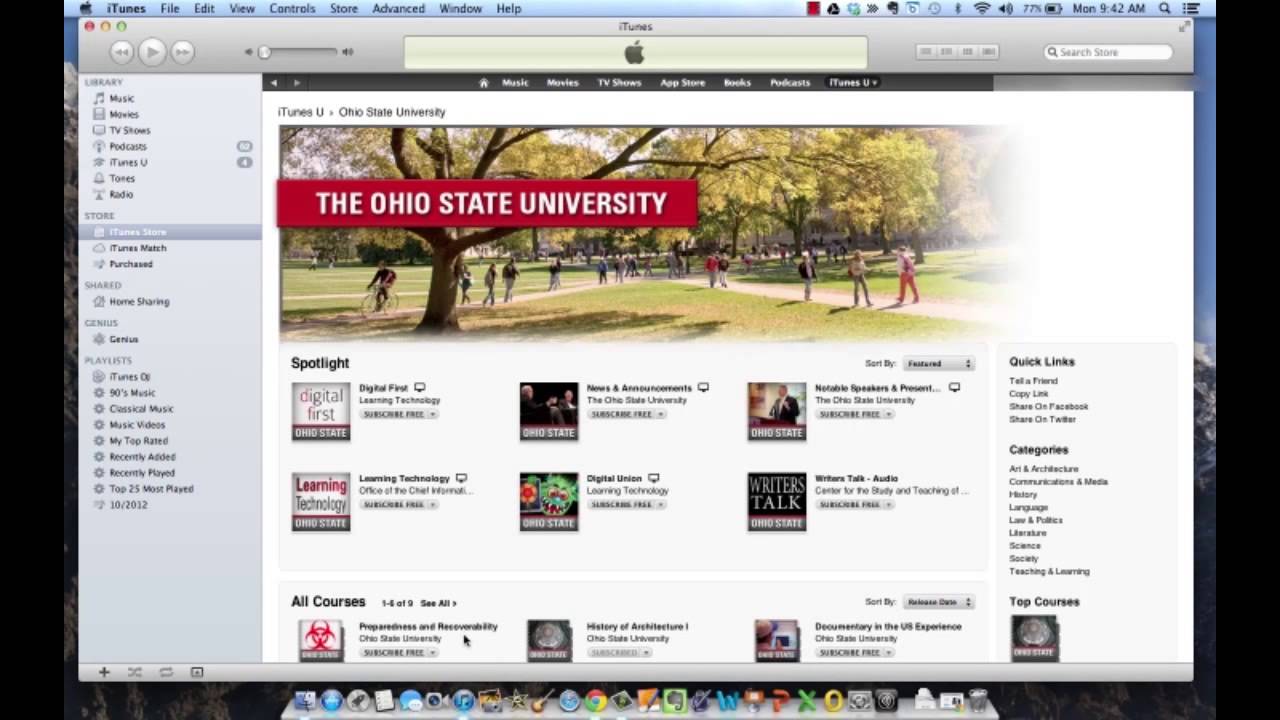Open the Advanced menu in the menu bar
The image size is (1280, 720).
(398, 8)
